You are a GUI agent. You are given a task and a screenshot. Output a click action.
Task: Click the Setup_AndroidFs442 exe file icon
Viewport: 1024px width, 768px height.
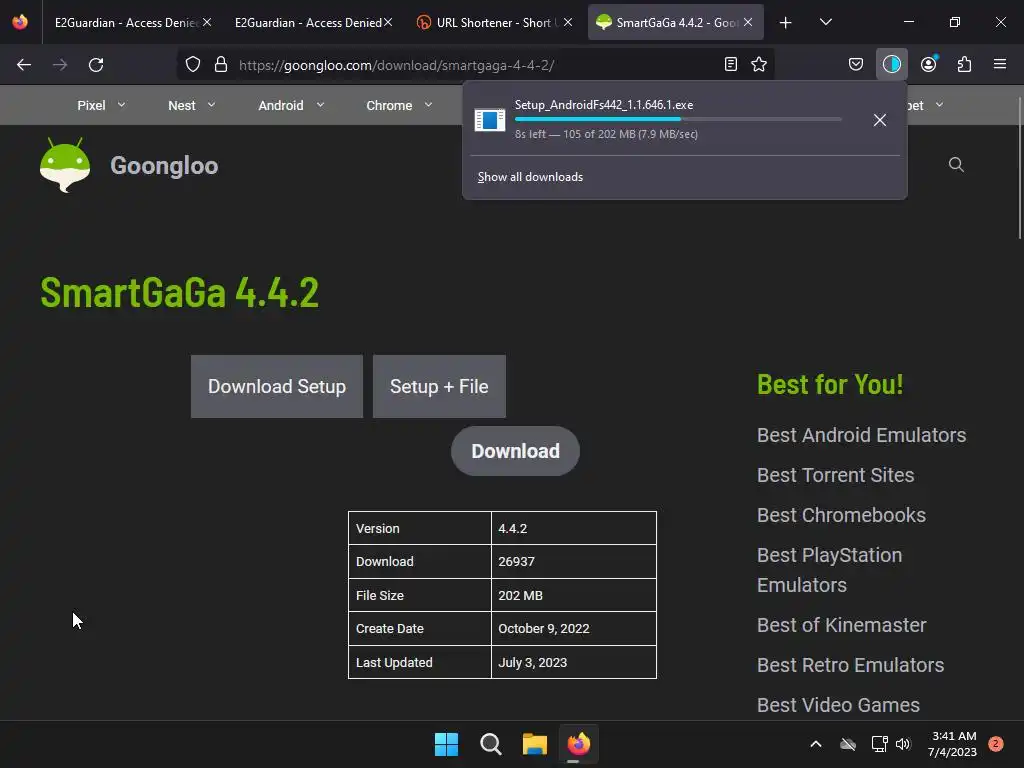[490, 120]
